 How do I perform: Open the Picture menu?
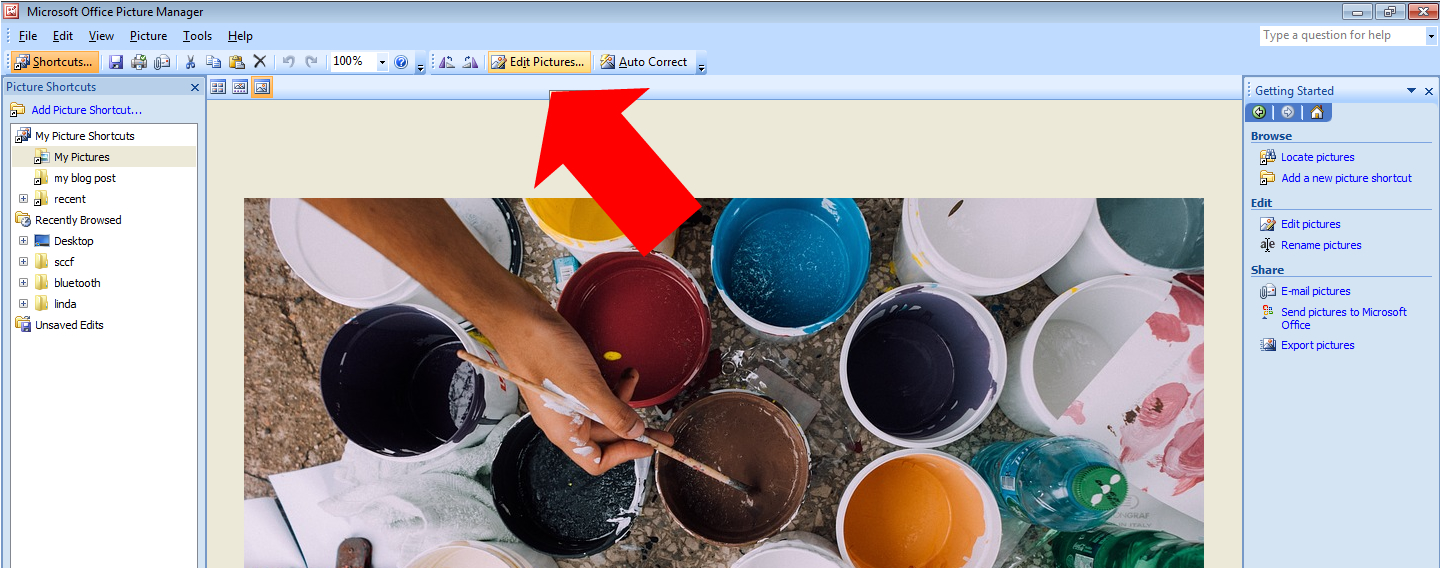point(149,36)
